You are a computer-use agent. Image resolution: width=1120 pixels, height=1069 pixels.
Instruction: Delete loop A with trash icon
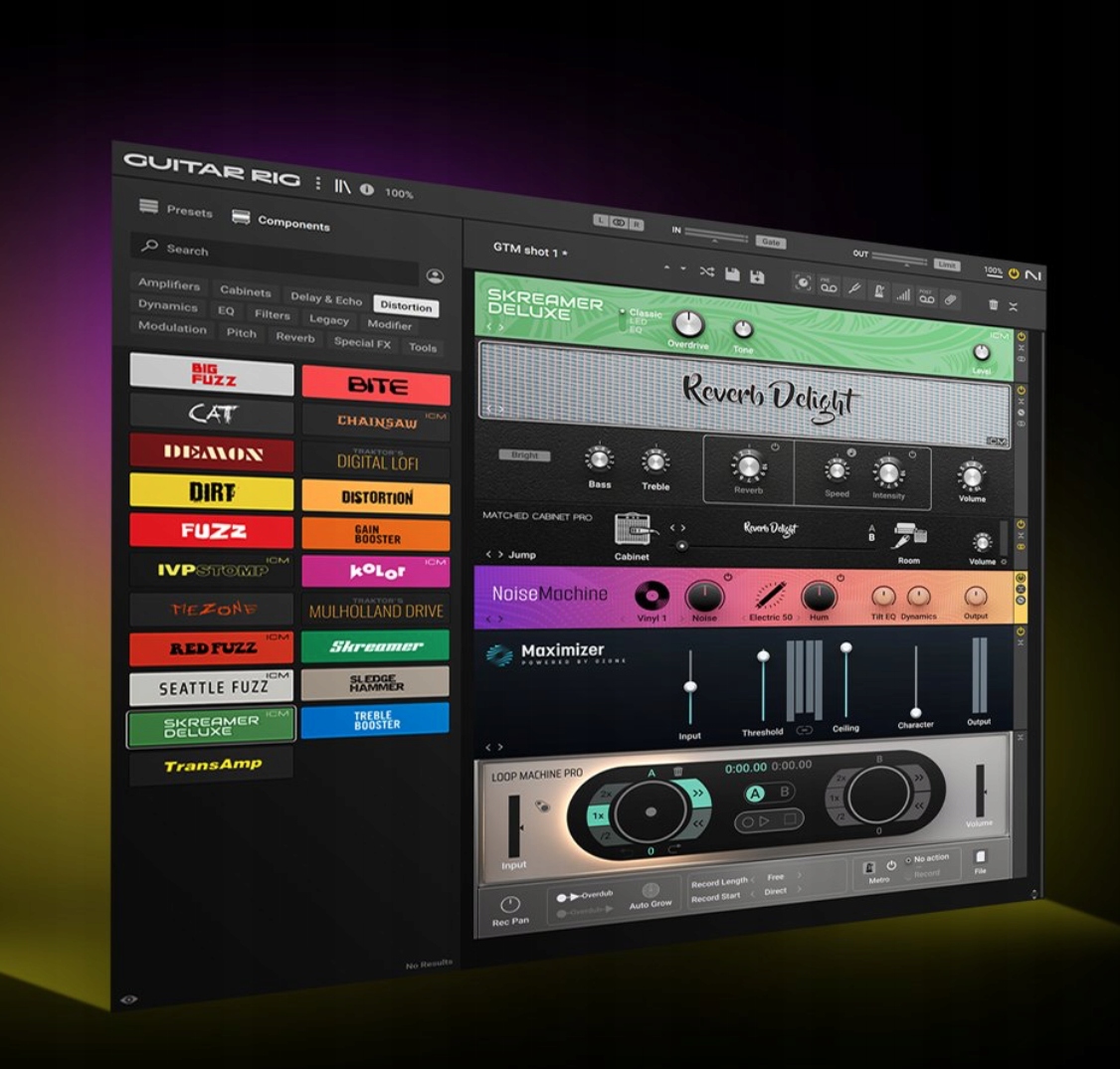tap(677, 771)
